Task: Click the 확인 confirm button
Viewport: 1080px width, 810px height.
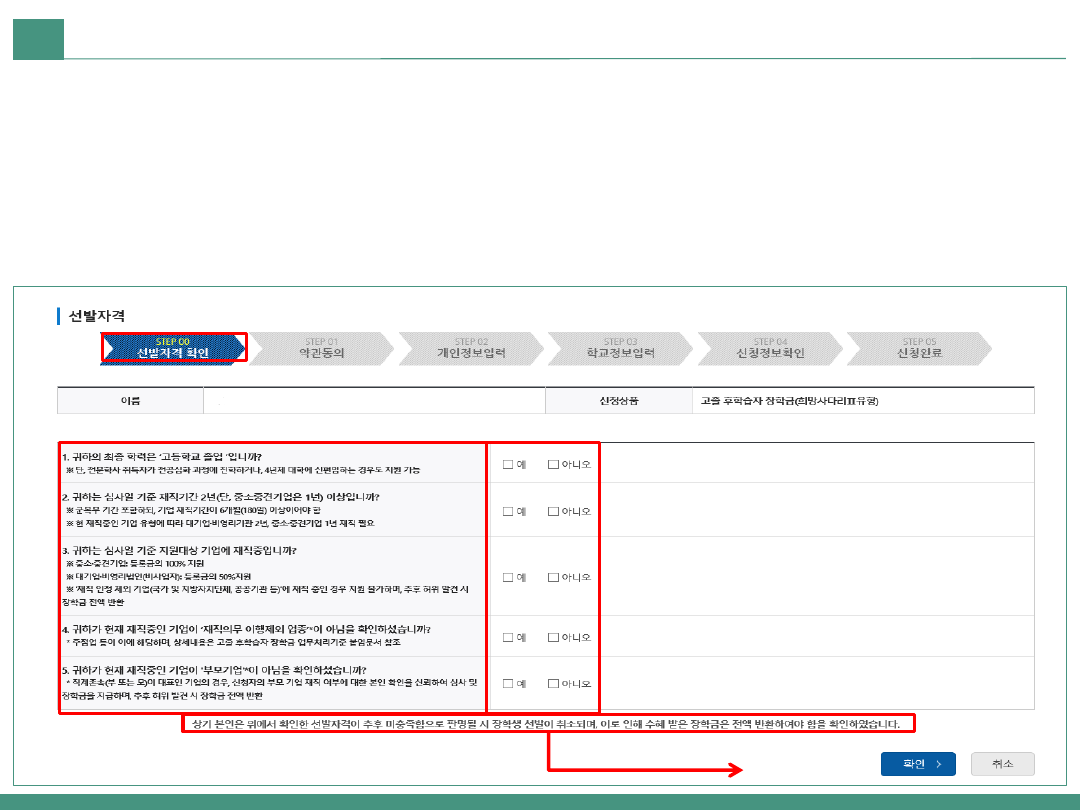Action: tap(917, 764)
